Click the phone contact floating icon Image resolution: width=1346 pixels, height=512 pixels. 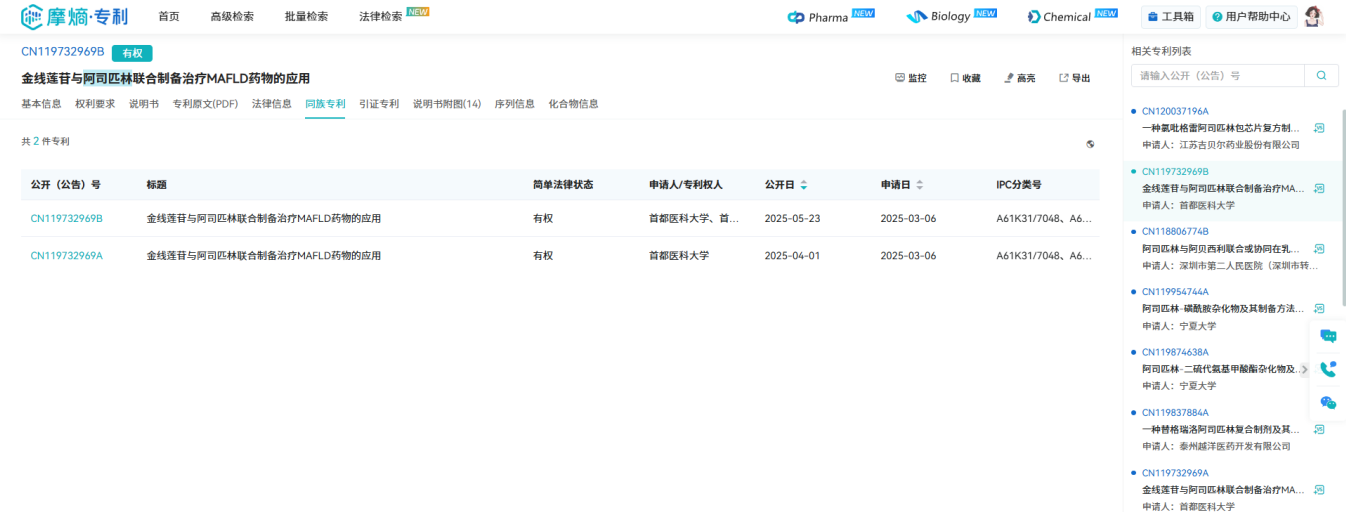[1328, 369]
